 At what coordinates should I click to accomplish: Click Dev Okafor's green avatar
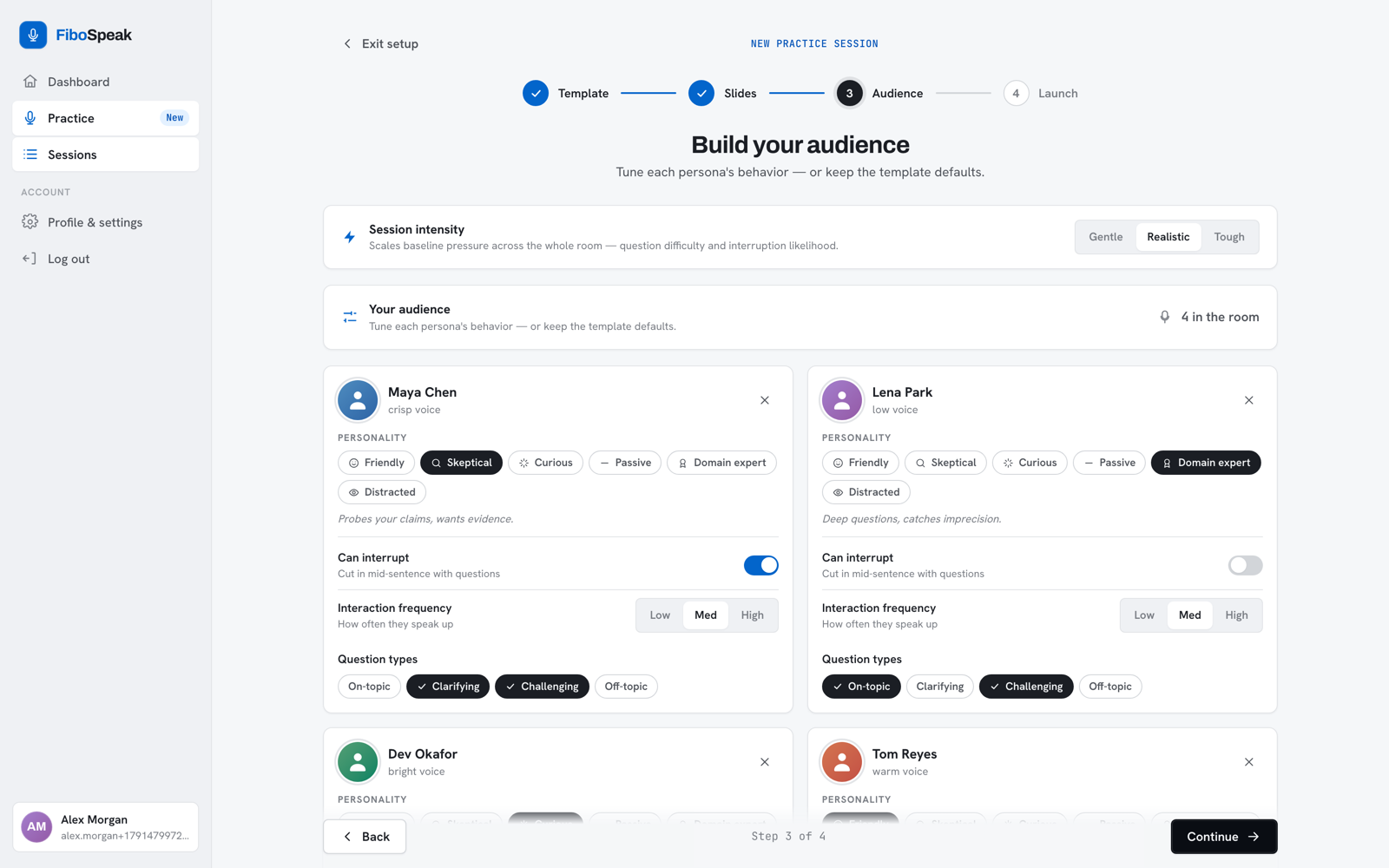click(358, 762)
